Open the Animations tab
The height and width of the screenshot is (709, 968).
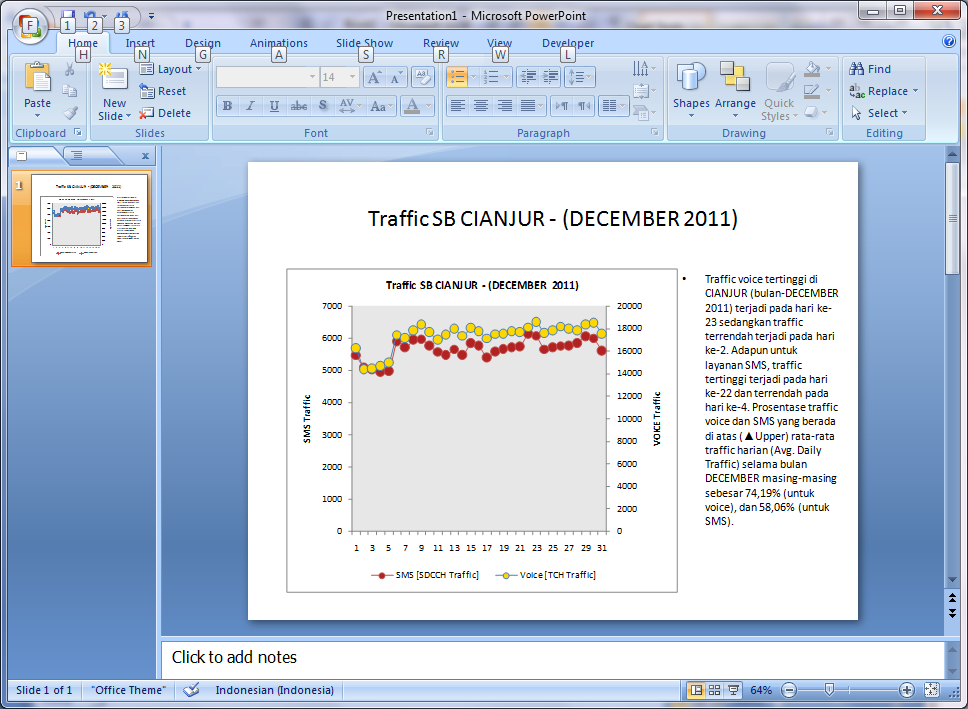coord(279,43)
